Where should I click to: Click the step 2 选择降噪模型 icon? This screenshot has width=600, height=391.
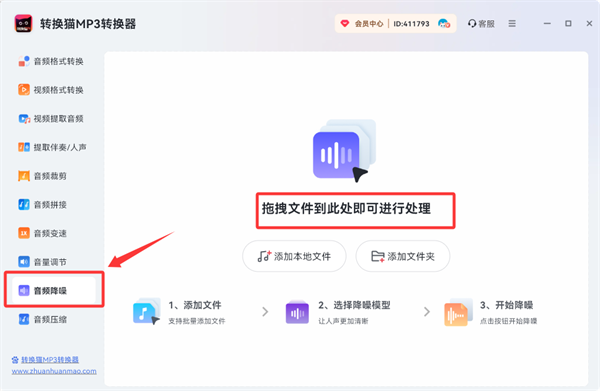pos(297,312)
